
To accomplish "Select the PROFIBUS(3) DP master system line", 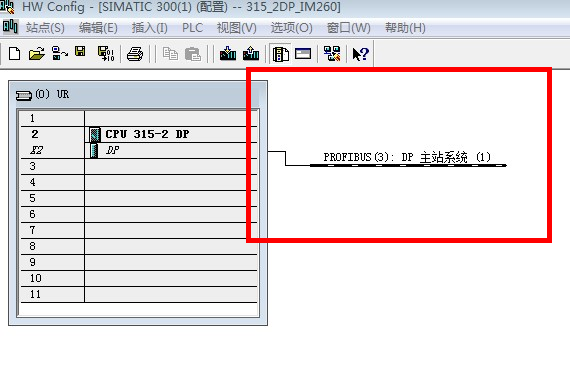I will (x=408, y=165).
